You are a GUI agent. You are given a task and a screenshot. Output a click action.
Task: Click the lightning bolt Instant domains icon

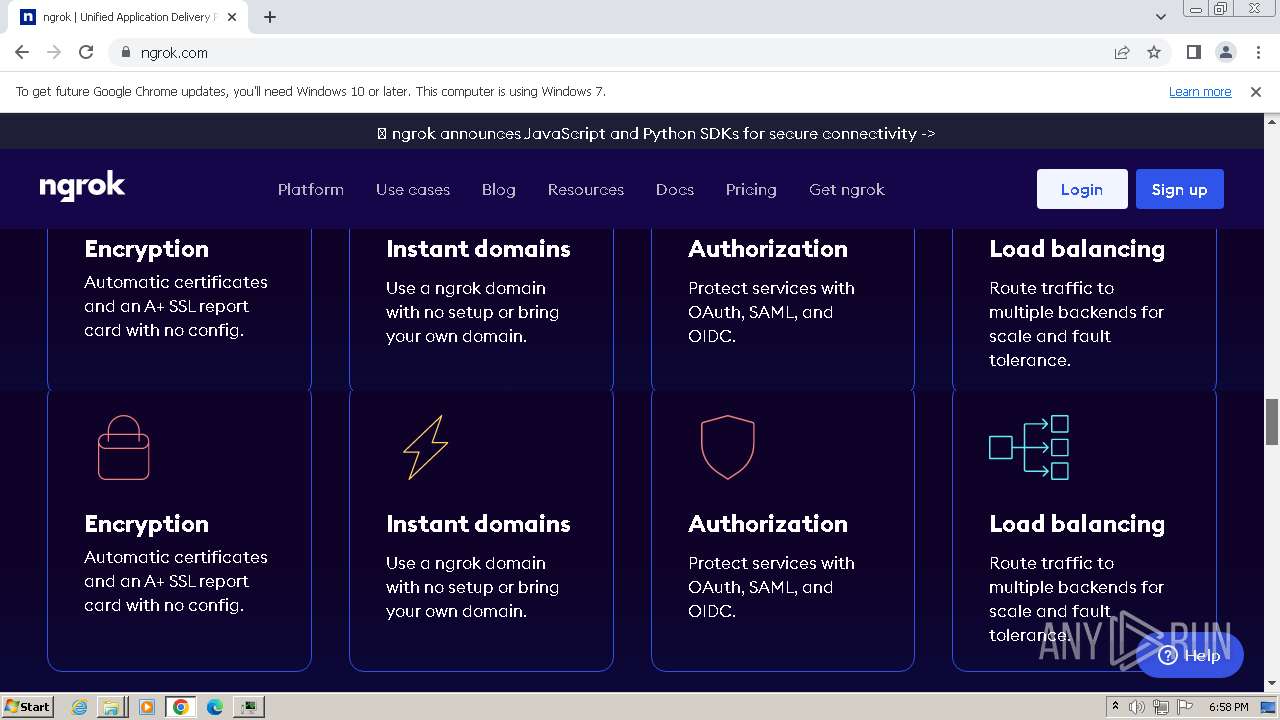point(425,447)
